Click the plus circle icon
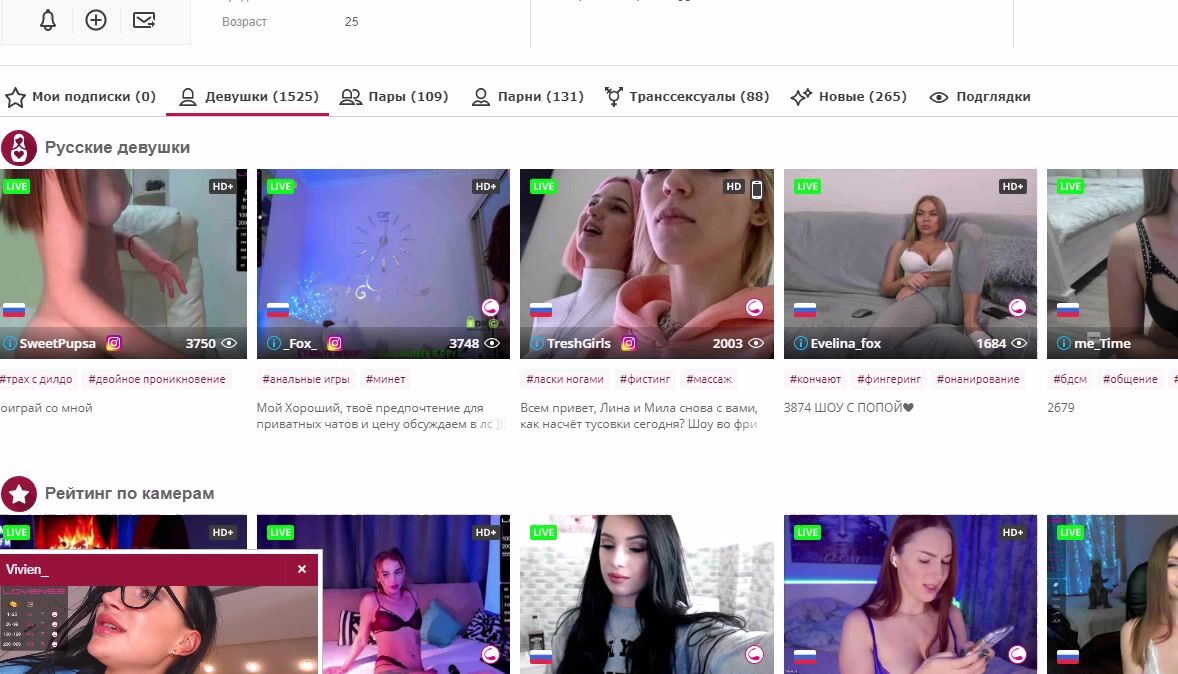This screenshot has height=674, width=1178. point(96,20)
